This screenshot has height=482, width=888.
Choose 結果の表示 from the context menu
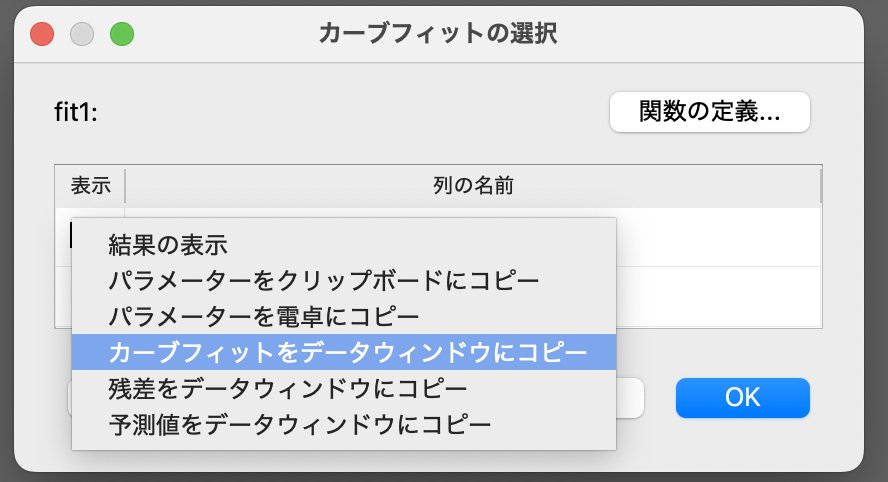(x=168, y=244)
